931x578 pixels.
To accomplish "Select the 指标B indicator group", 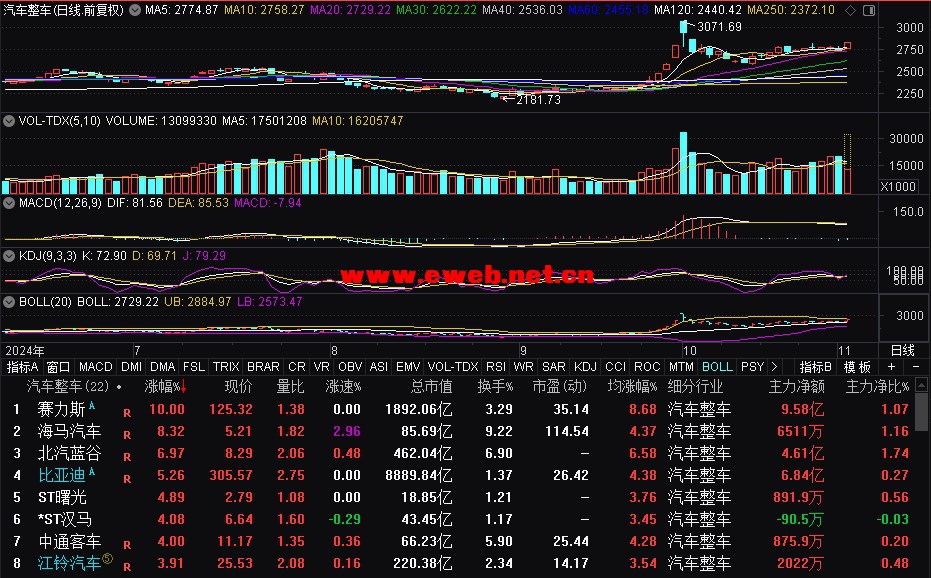I will 816,367.
